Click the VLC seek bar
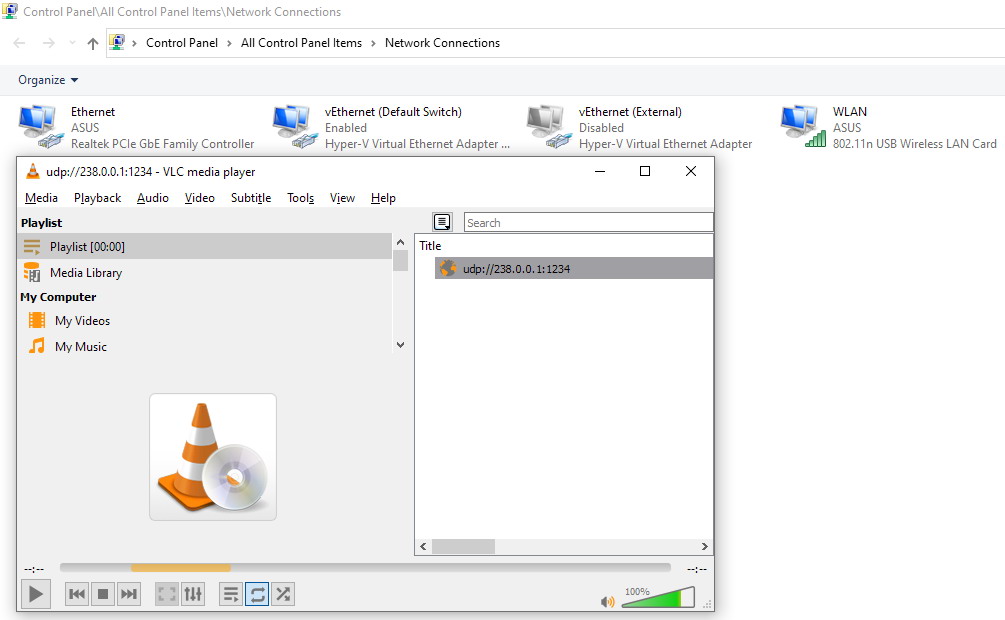 pos(365,568)
